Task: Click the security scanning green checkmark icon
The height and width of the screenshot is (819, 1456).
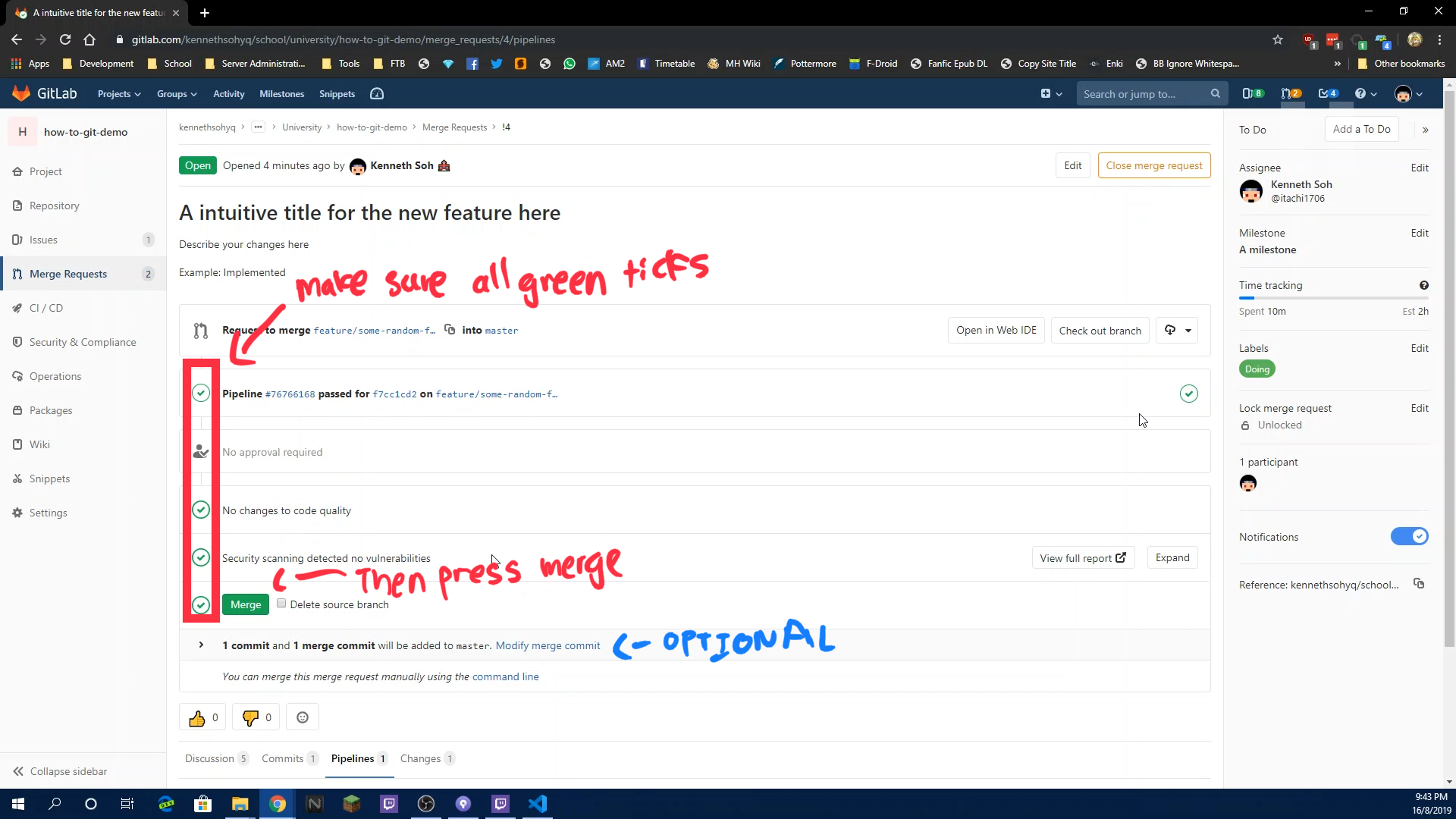Action: point(200,558)
